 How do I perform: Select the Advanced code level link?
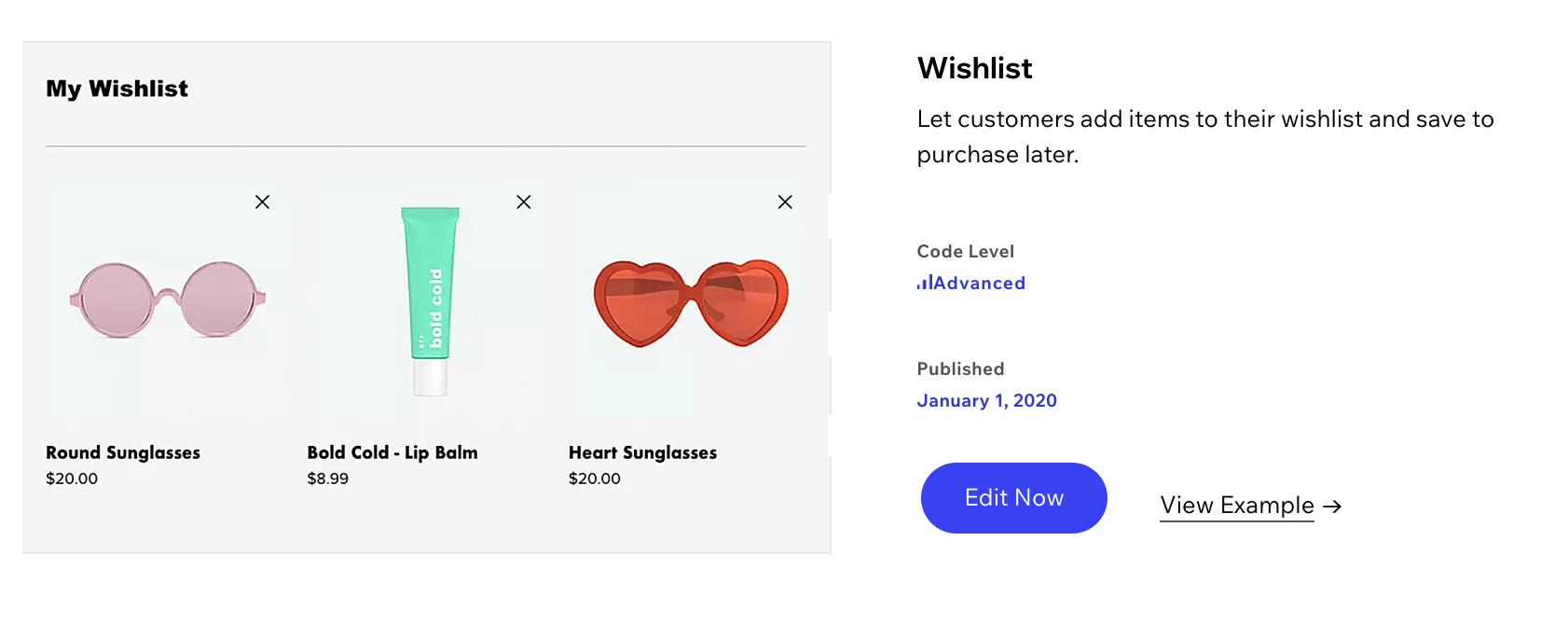pos(979,283)
